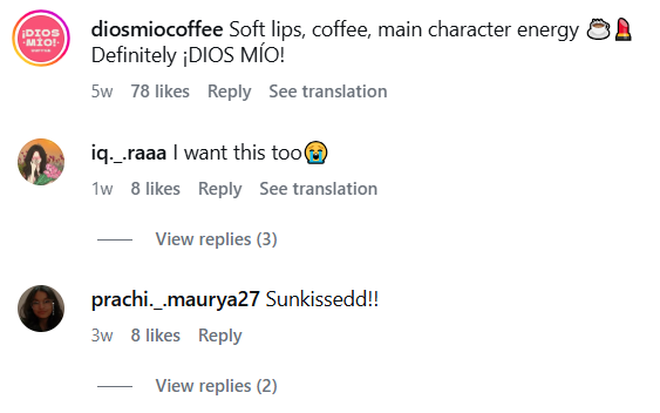
Task: Show the 8 likes on iq._.raaa's comment
Action: pos(155,189)
